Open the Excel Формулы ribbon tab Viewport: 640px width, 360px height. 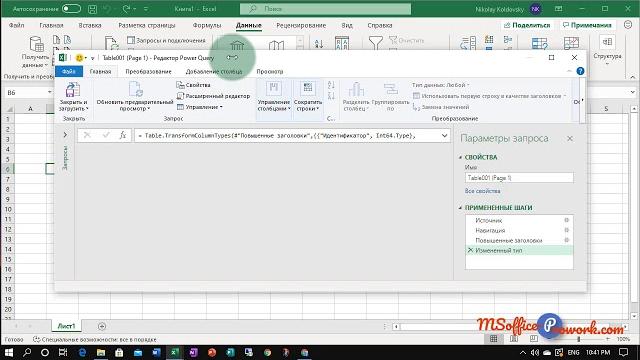(207, 25)
